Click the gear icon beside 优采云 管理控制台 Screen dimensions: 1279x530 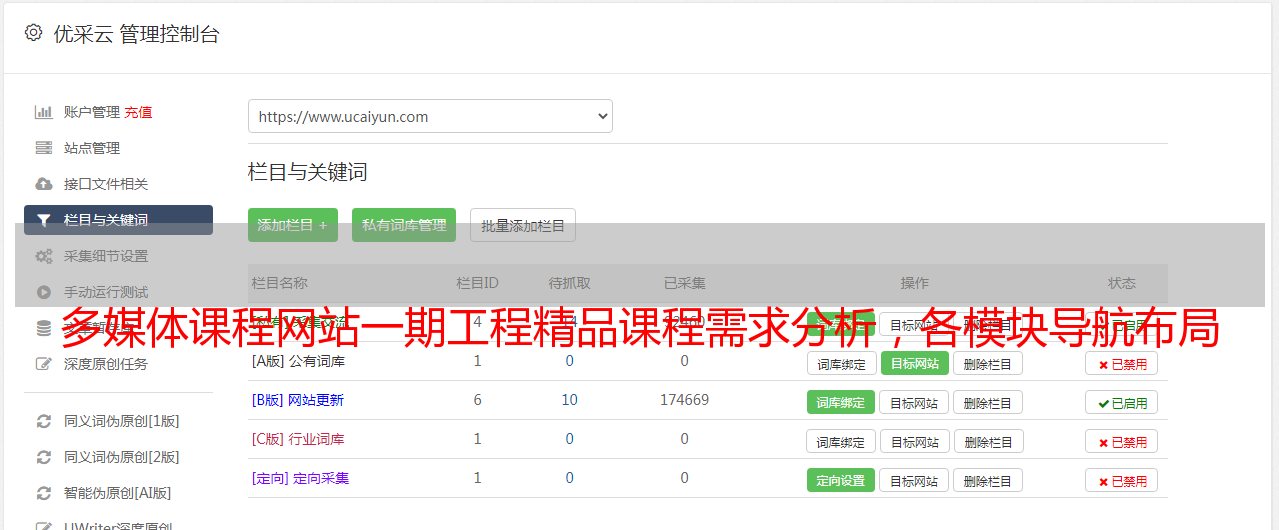click(x=33, y=33)
